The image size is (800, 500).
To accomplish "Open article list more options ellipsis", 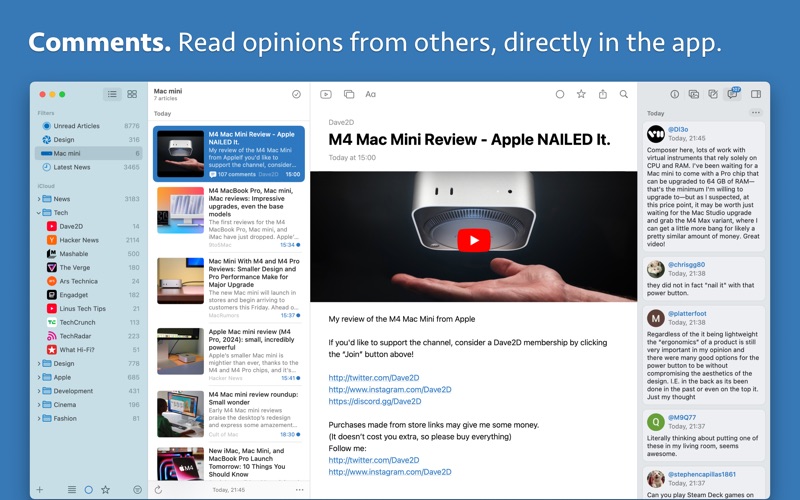I will point(299,490).
